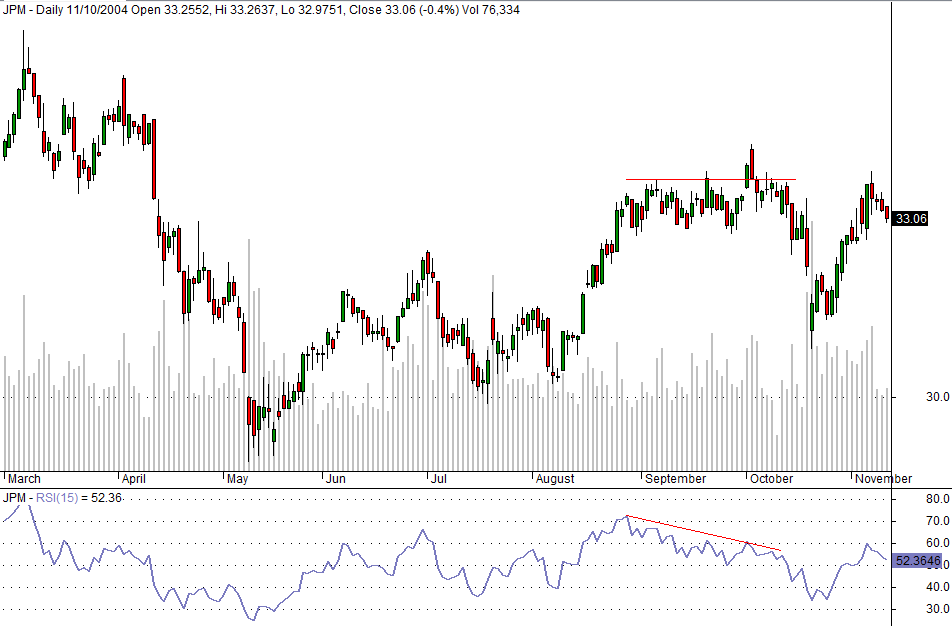
Task: Select the September month label
Action: [675, 478]
